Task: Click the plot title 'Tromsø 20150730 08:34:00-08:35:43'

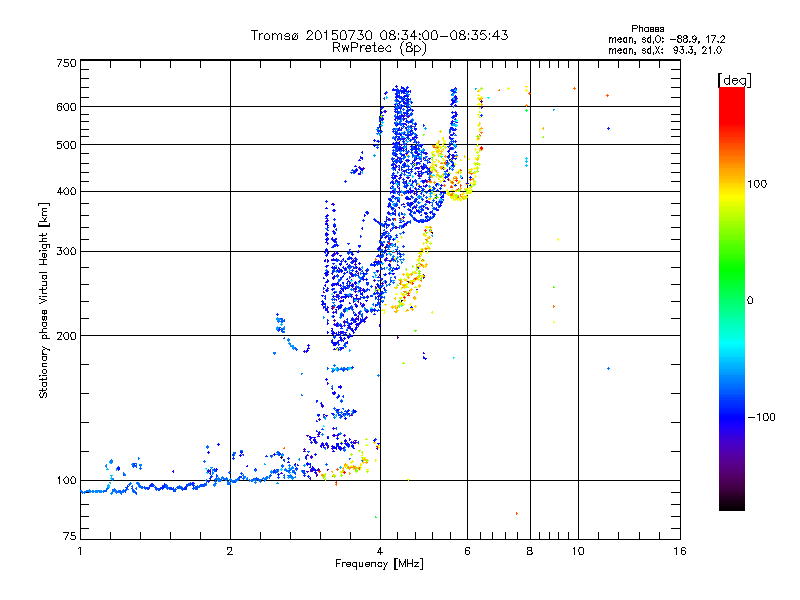Action: (x=379, y=35)
